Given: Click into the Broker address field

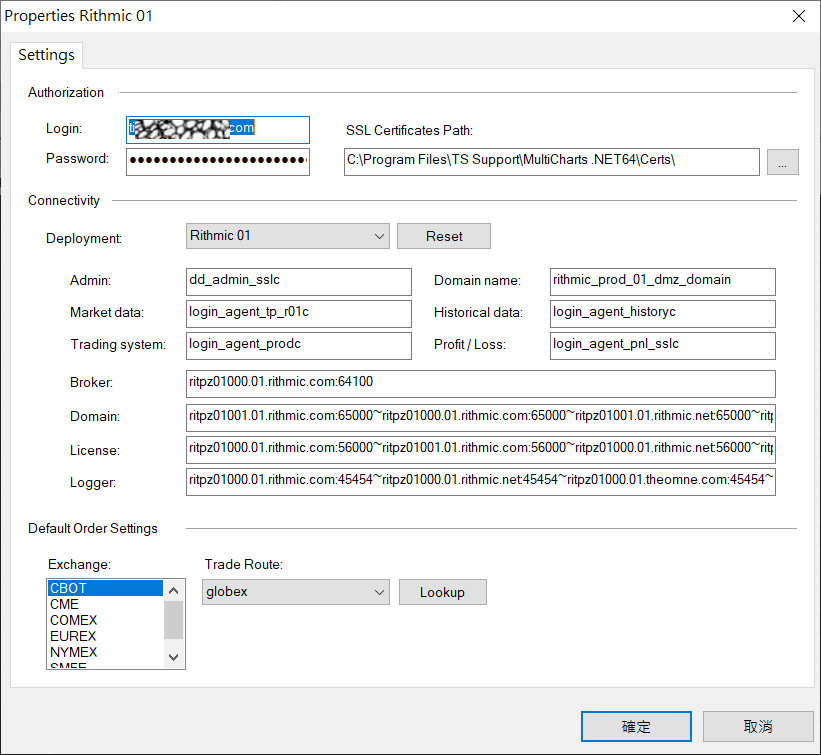Looking at the screenshot, I should (481, 384).
